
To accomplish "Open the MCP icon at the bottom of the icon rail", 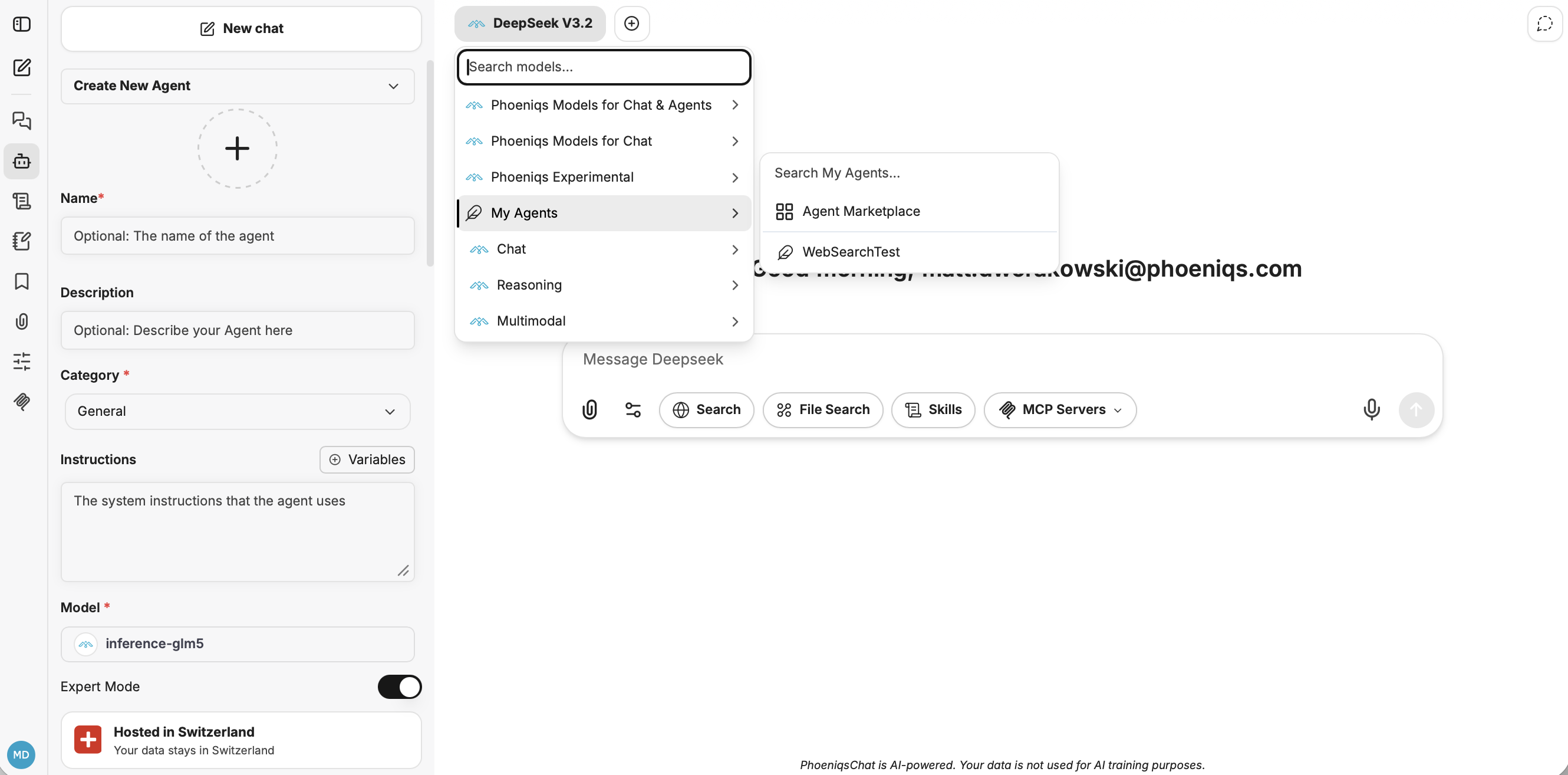I will (22, 402).
